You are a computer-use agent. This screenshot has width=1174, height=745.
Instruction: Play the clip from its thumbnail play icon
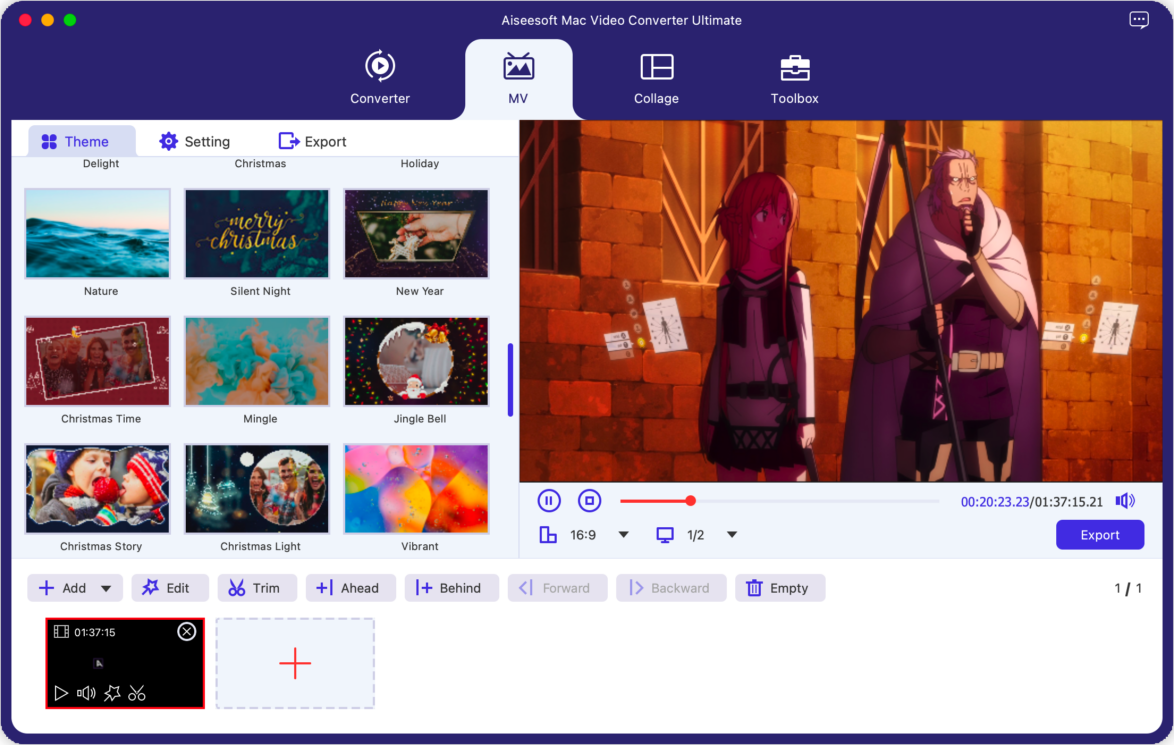61,693
